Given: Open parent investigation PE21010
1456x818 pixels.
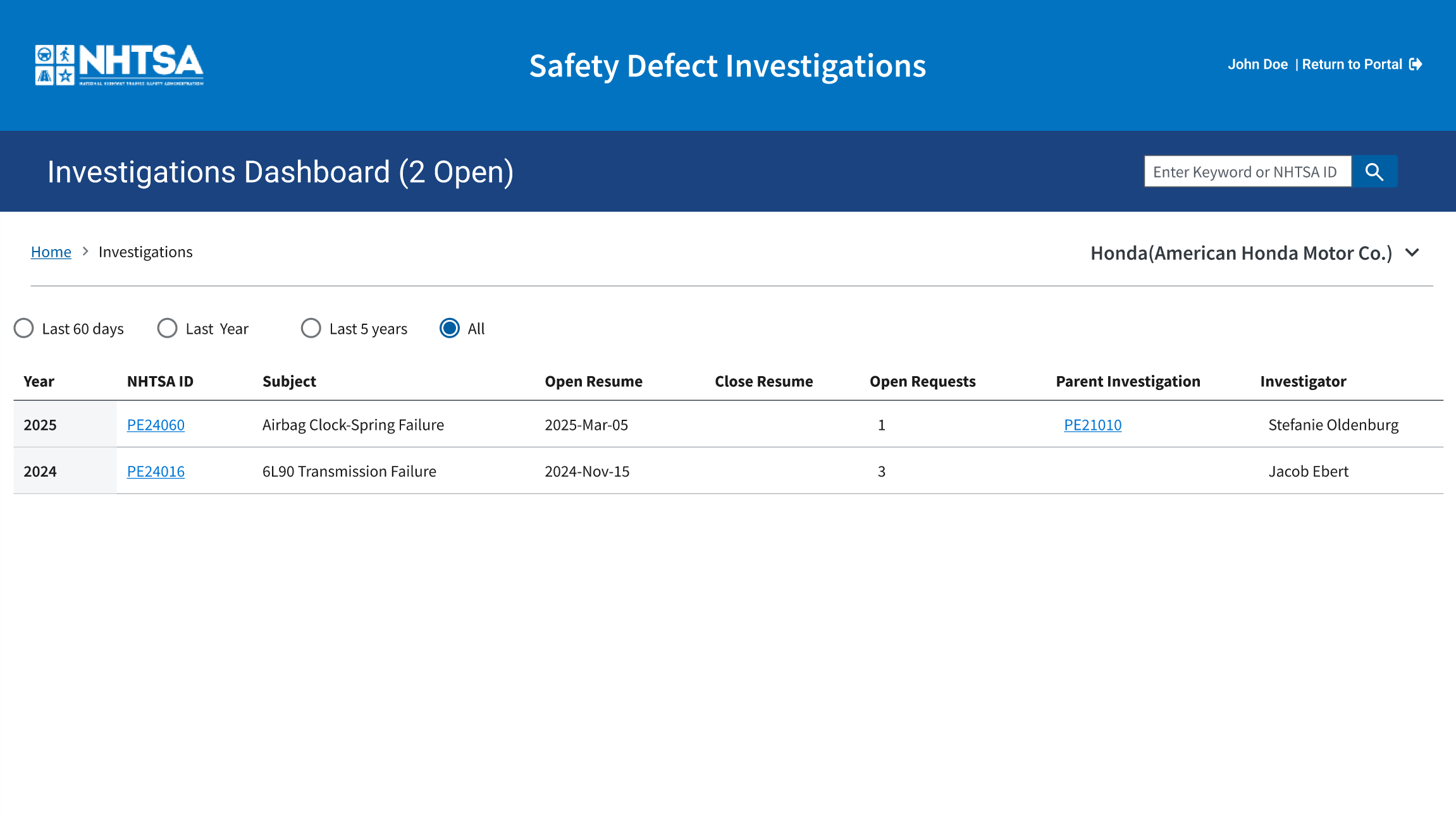Looking at the screenshot, I should point(1092,425).
